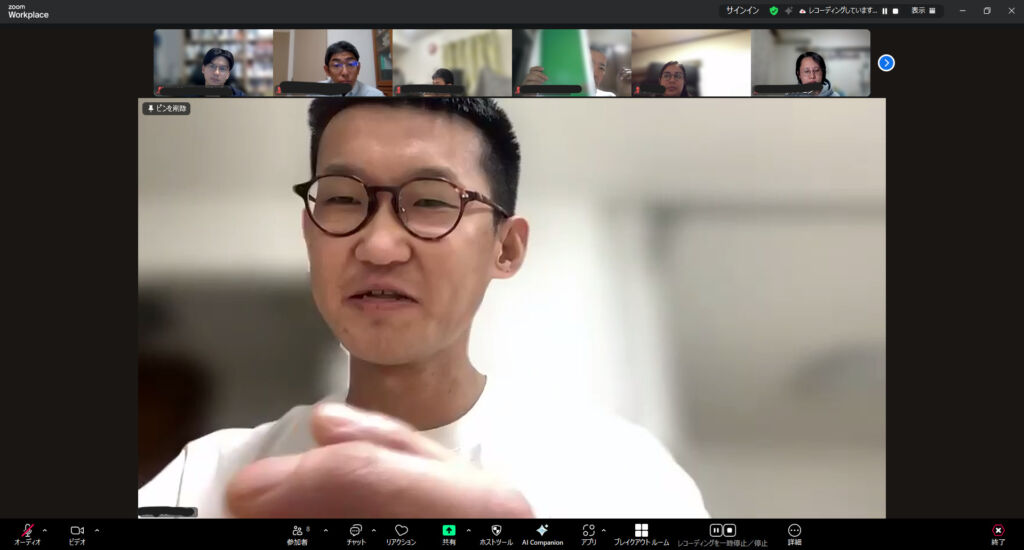Pause or stop recording in bottom toolbar
Screen dimensions: 1024x550
[722, 531]
